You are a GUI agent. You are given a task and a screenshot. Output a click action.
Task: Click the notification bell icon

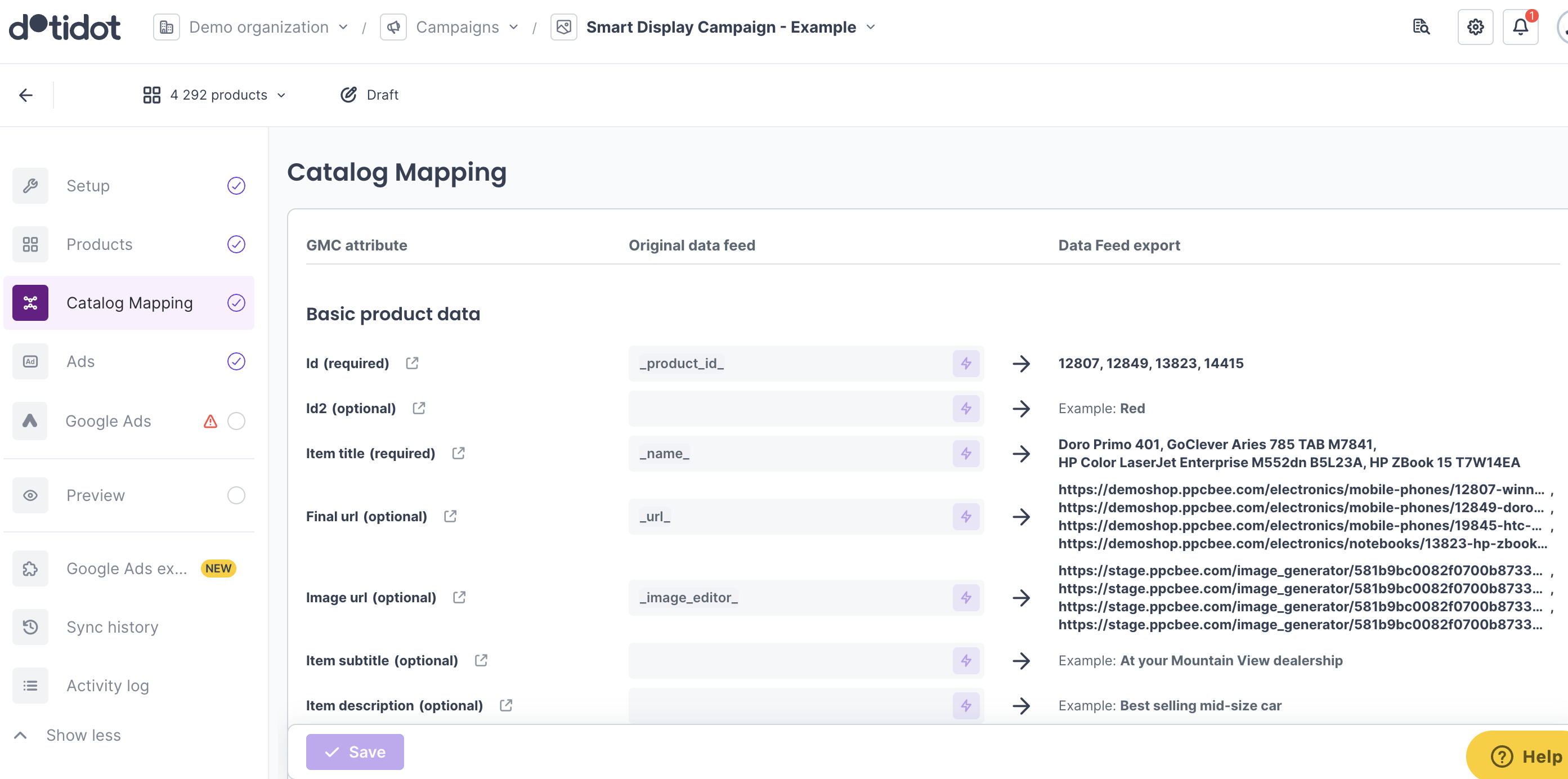[1520, 27]
